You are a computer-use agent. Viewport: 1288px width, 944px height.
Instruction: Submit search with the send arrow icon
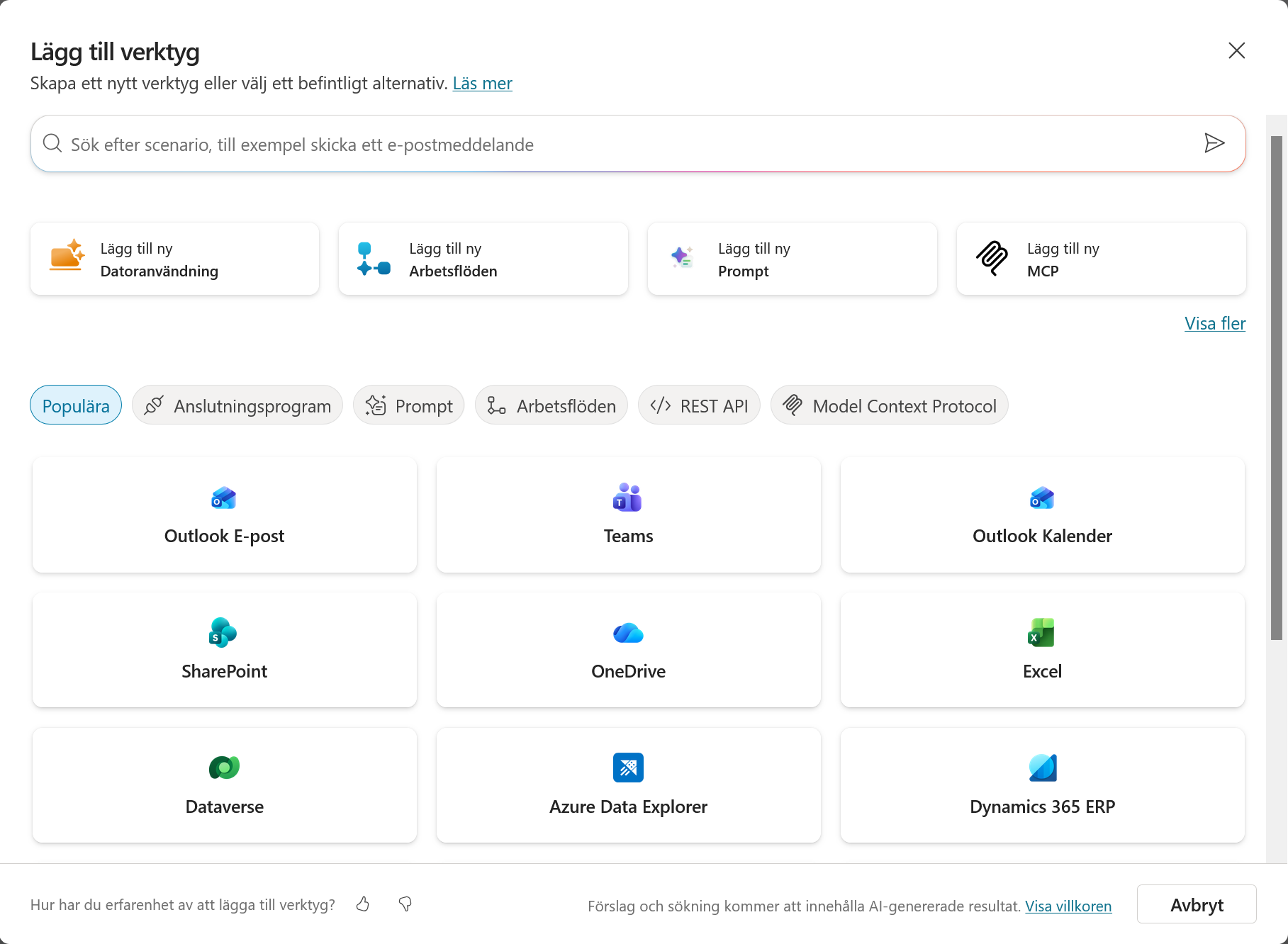tap(1214, 143)
